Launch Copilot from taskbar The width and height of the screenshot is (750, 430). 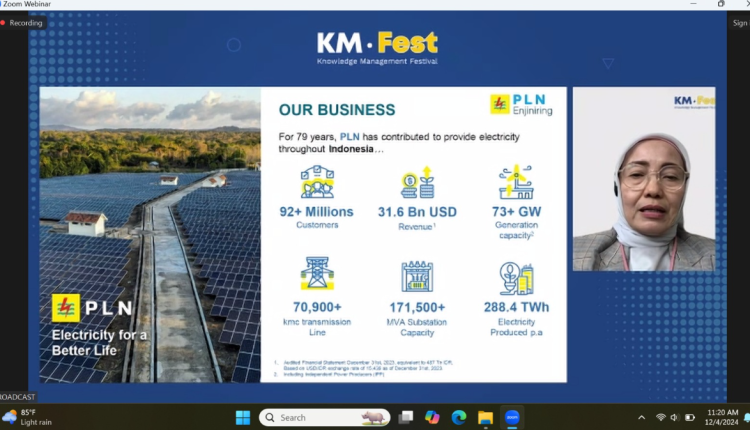pyautogui.click(x=432, y=418)
